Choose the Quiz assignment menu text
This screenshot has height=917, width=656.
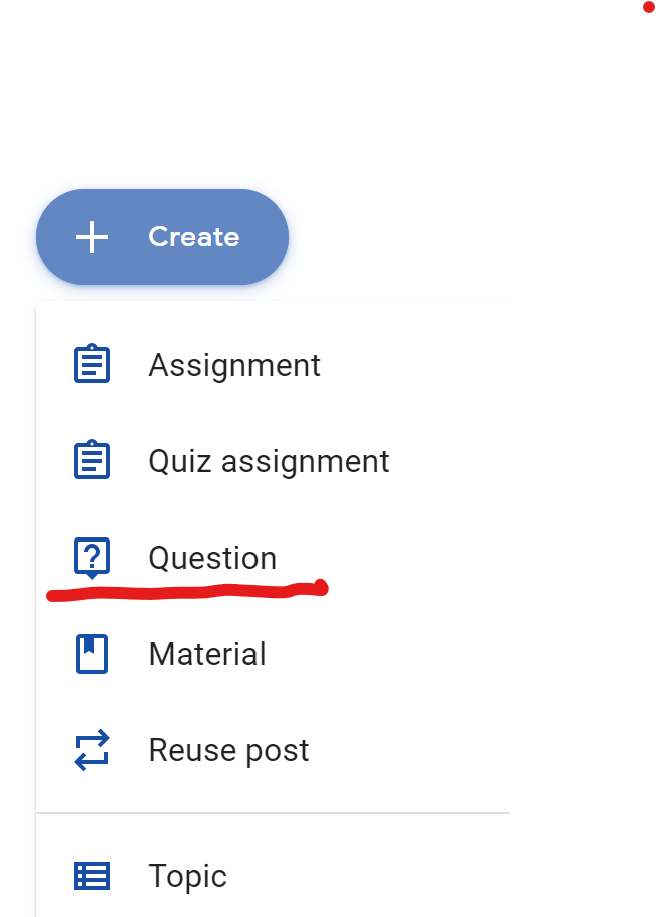click(268, 461)
